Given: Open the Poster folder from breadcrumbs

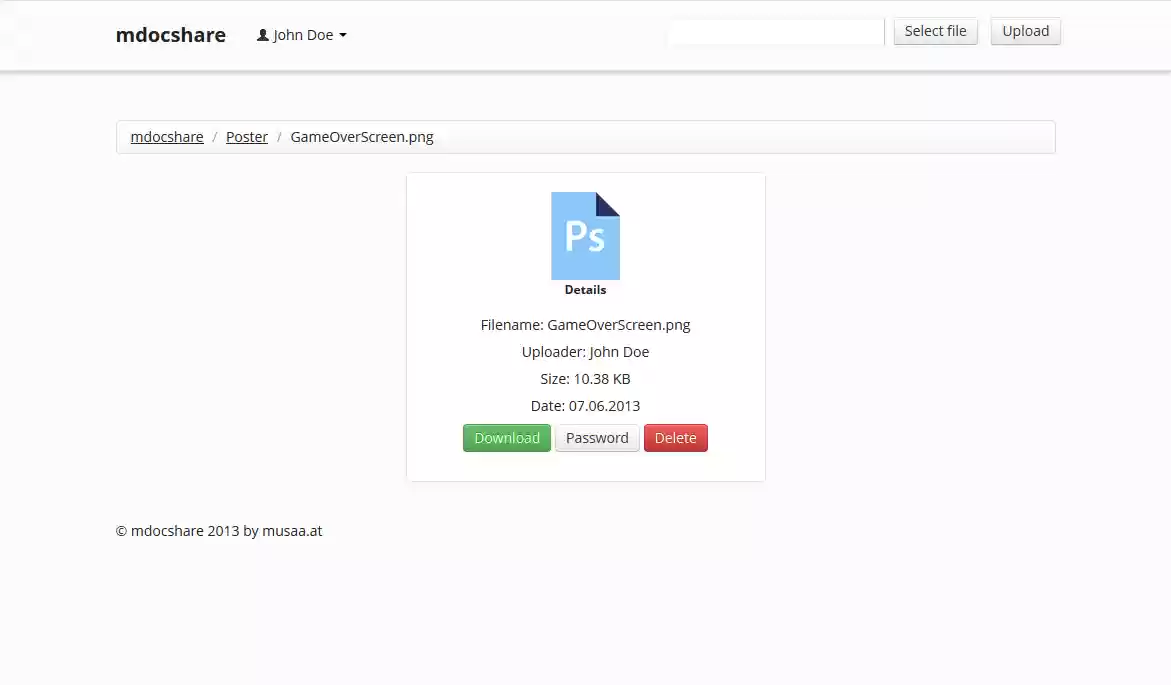Looking at the screenshot, I should point(246,136).
